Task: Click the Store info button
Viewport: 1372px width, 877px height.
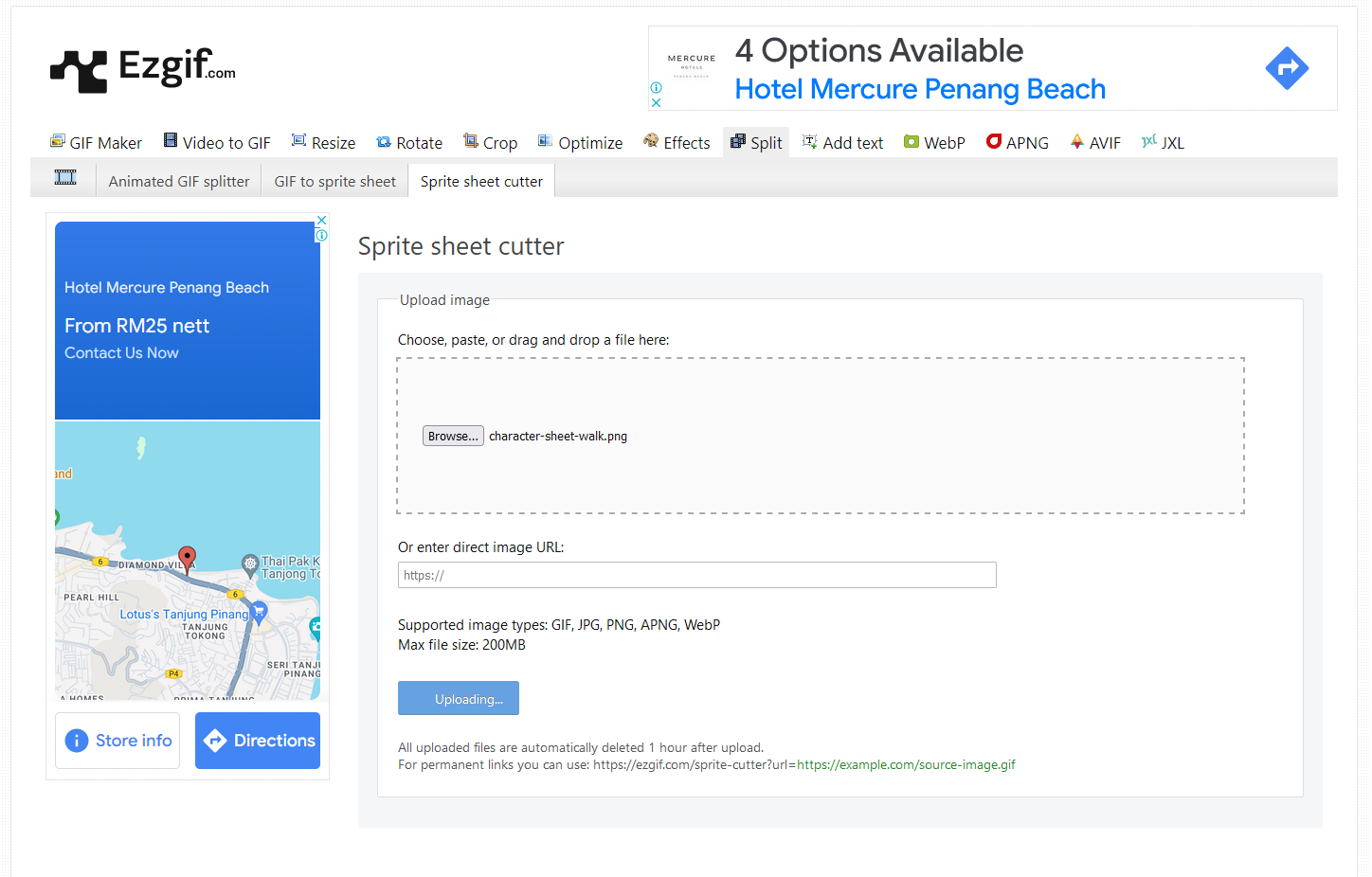Action: (117, 741)
